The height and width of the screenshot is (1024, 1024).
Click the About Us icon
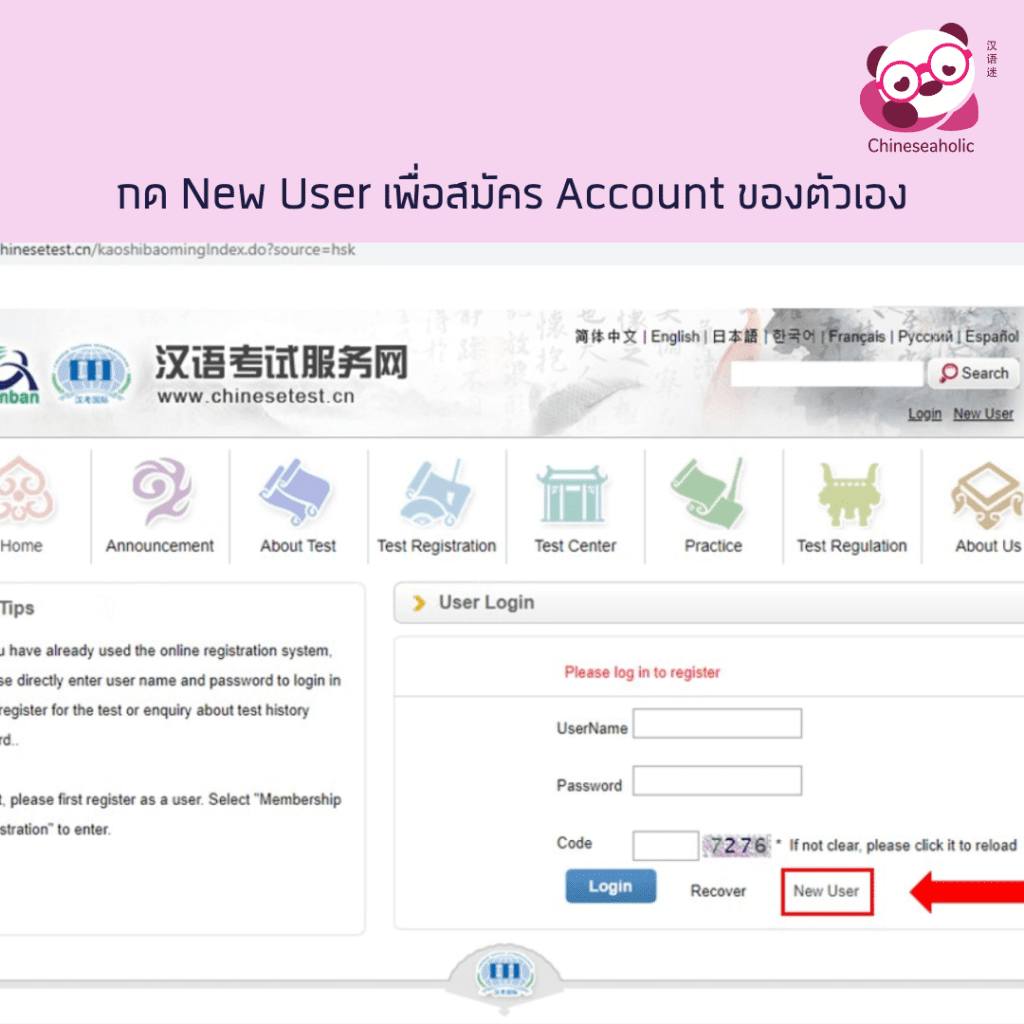[985, 495]
